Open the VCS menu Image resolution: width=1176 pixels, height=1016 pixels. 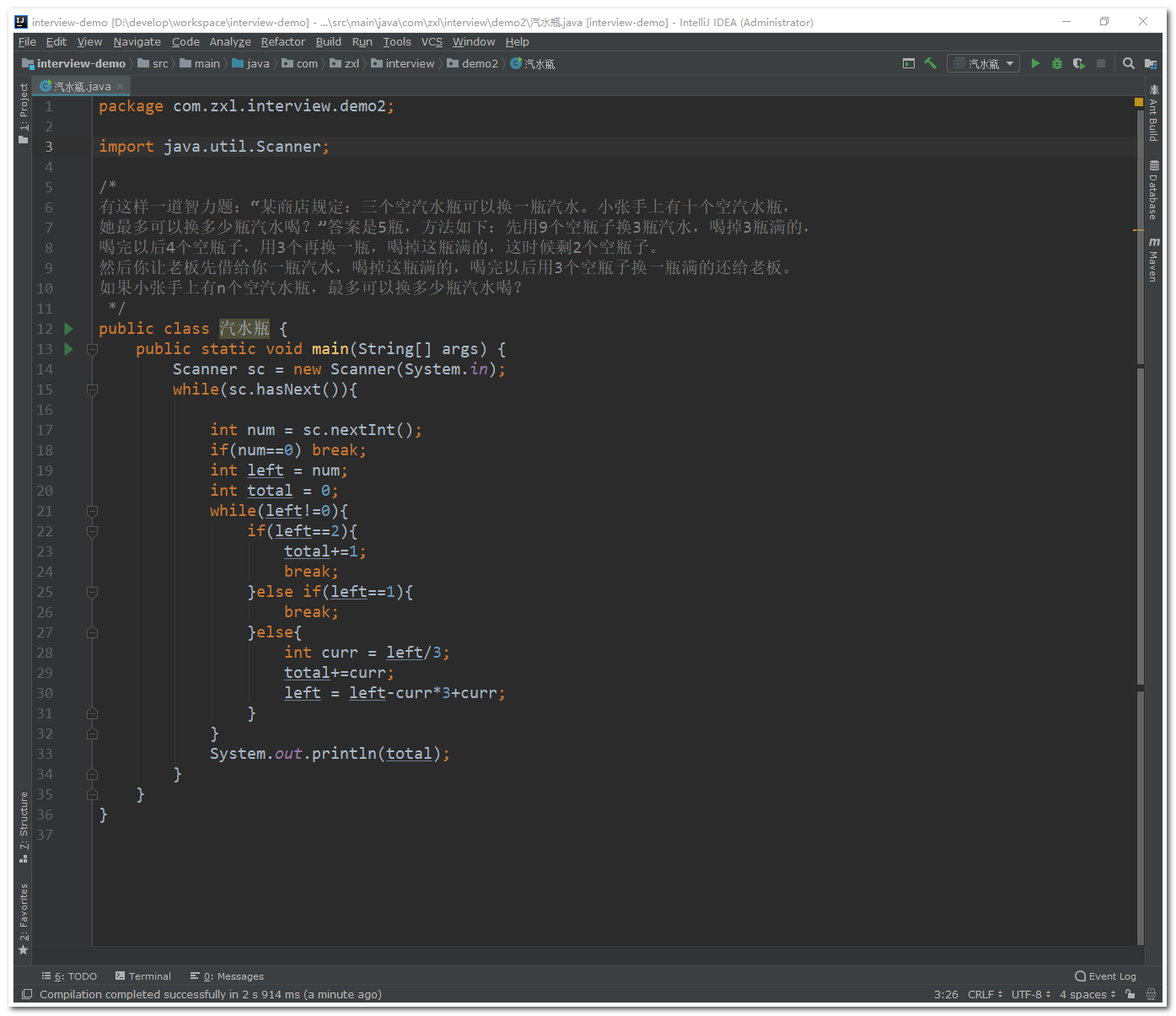tap(432, 42)
